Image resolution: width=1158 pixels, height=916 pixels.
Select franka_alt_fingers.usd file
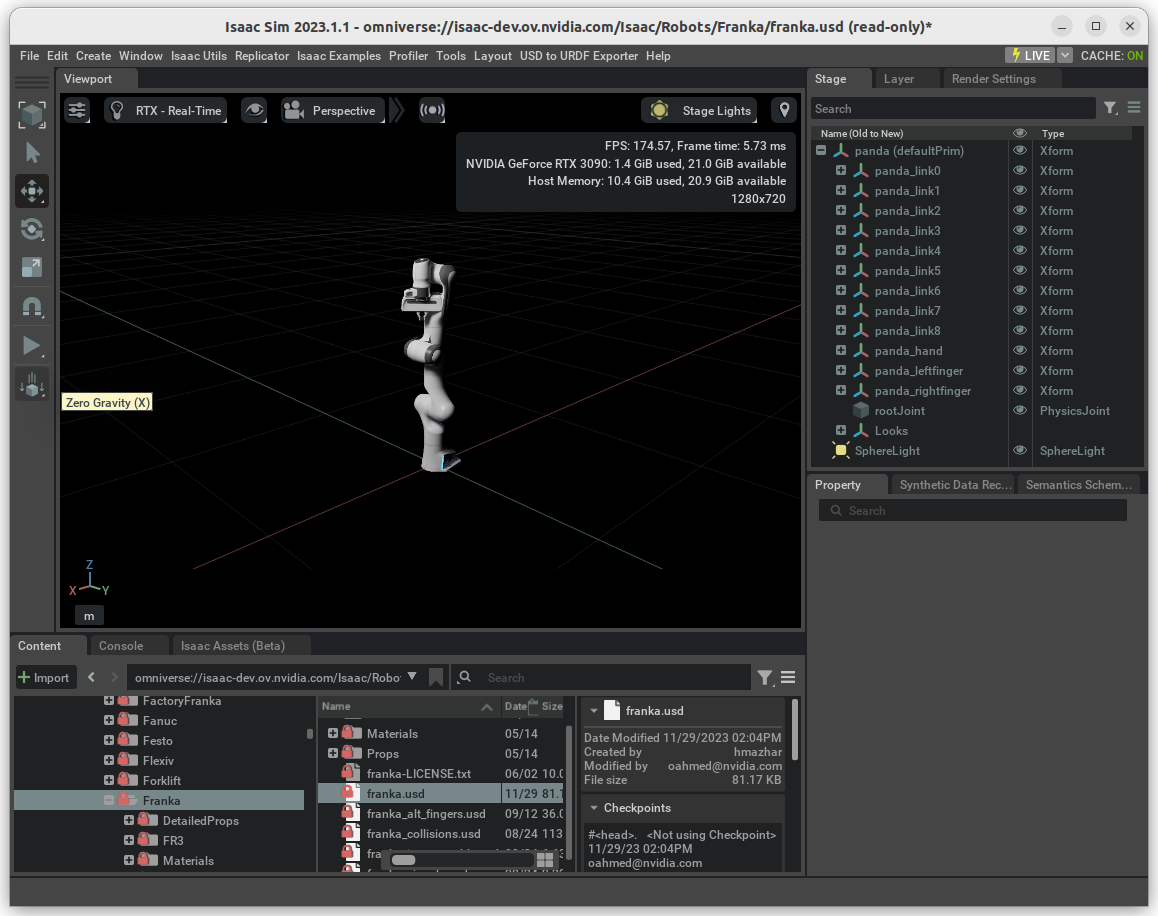pyautogui.click(x=425, y=813)
